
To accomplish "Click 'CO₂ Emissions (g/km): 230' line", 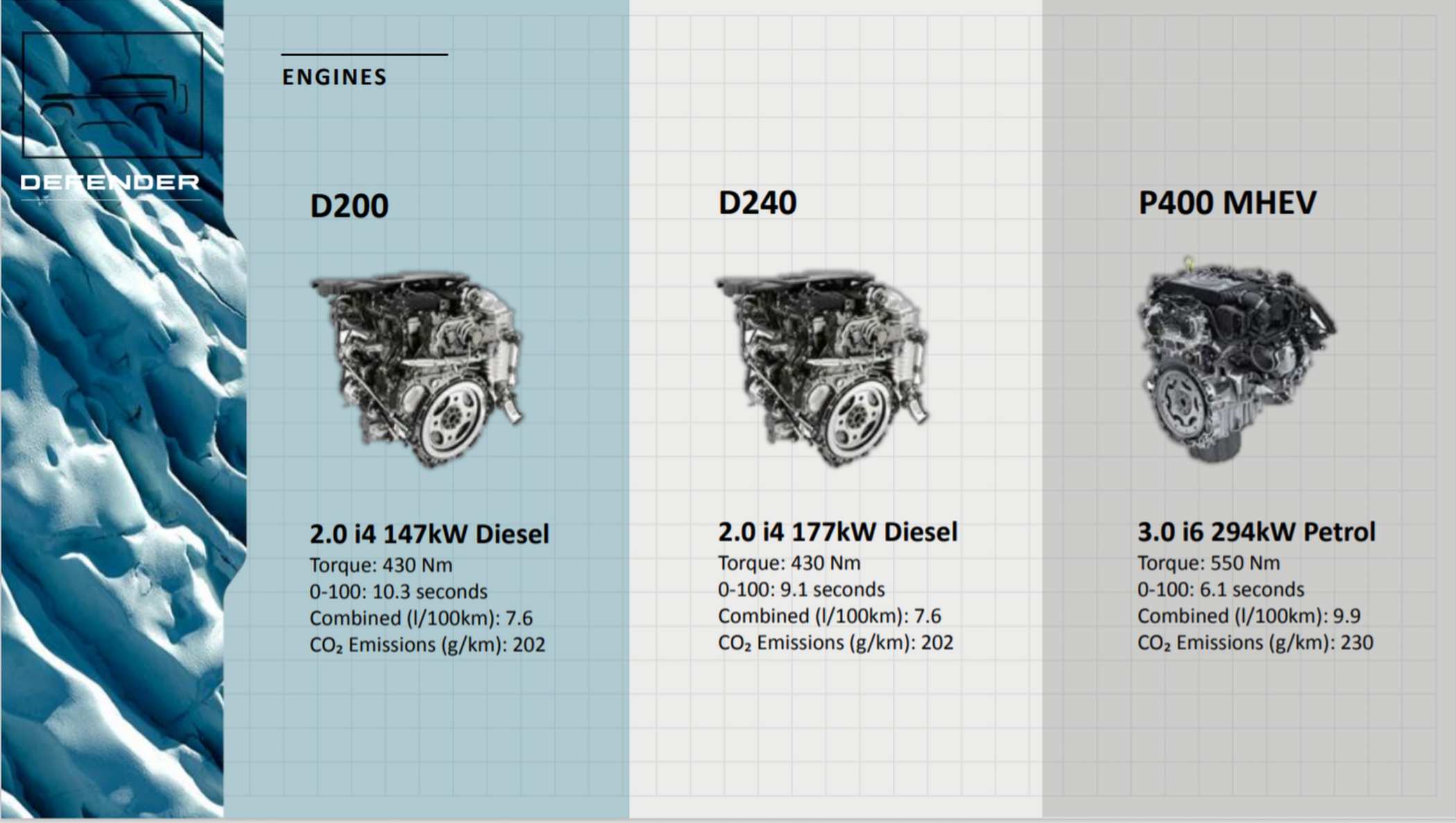I will (1255, 643).
